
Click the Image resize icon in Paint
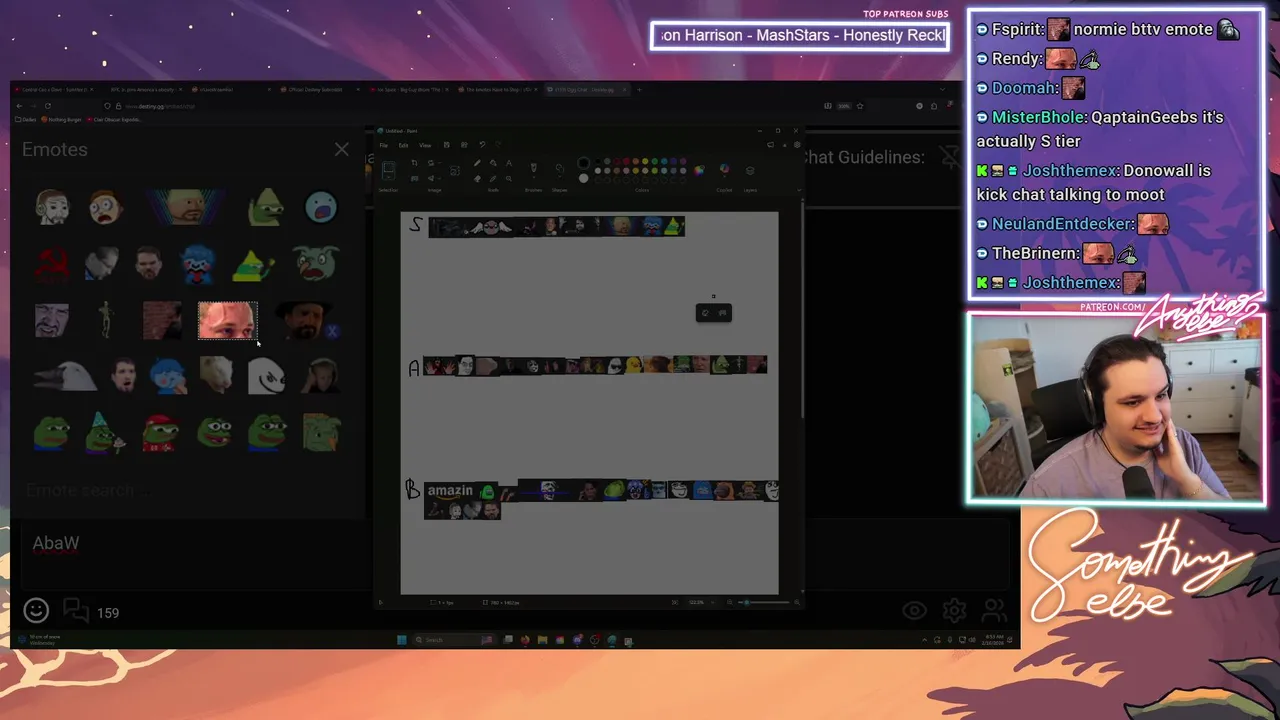pos(414,178)
